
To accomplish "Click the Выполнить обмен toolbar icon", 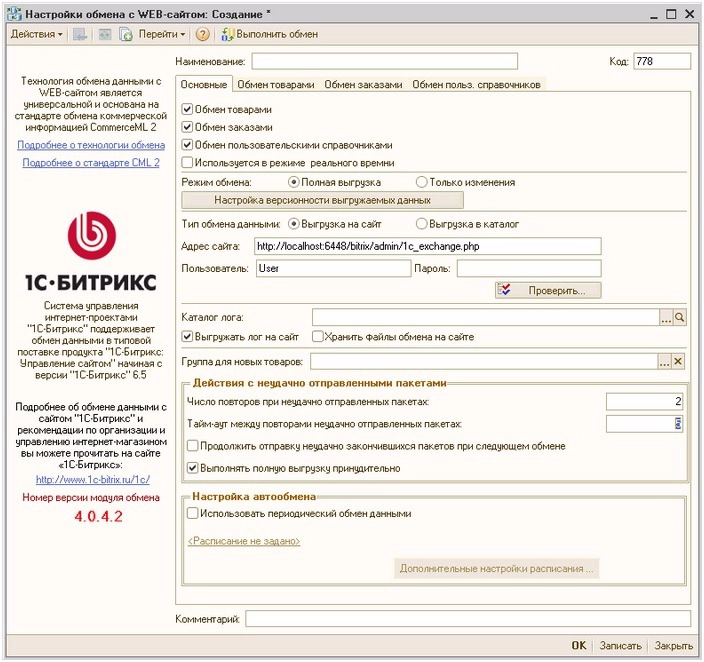I will point(228,35).
